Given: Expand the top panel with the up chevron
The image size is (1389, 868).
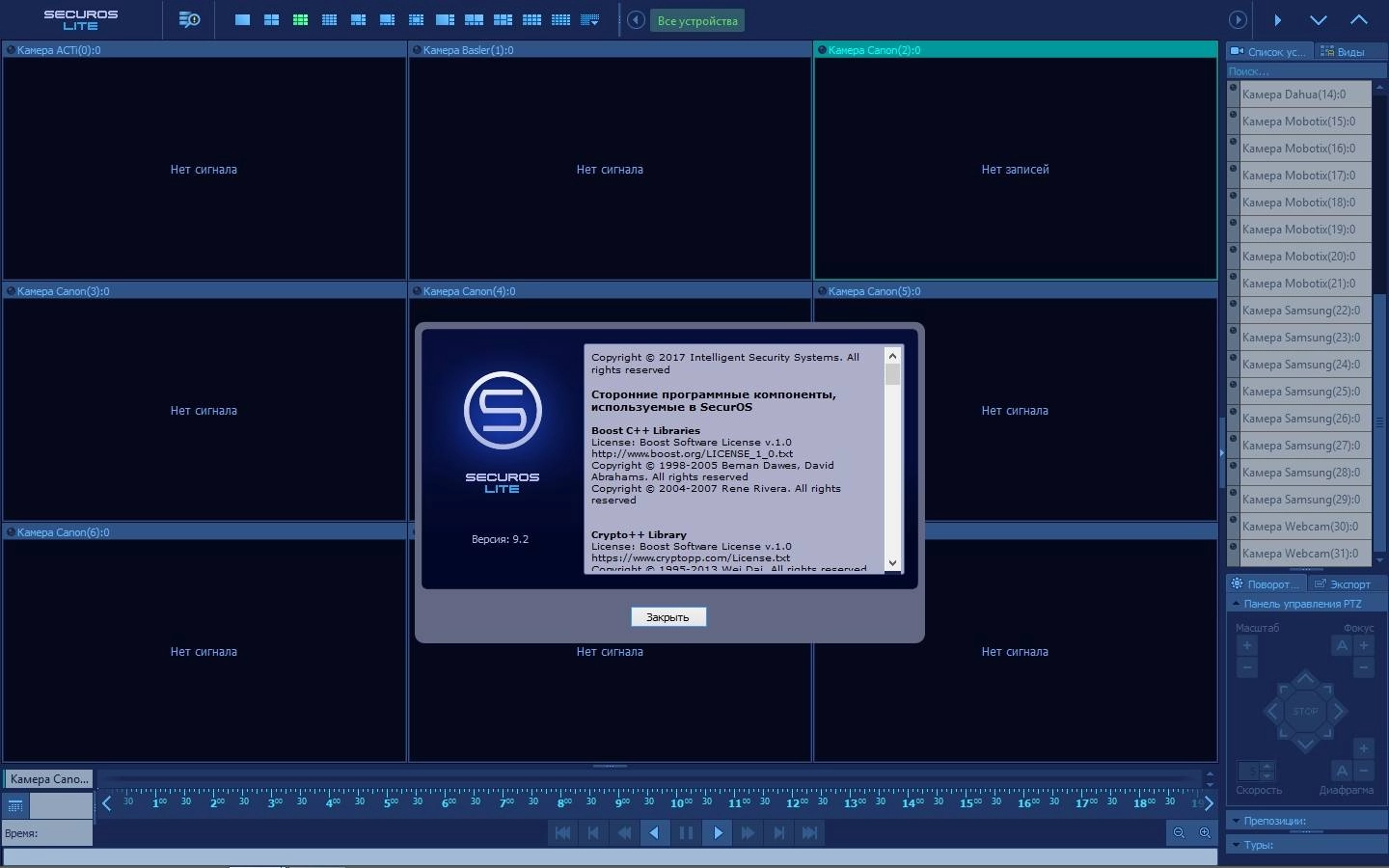Looking at the screenshot, I should point(1359,20).
